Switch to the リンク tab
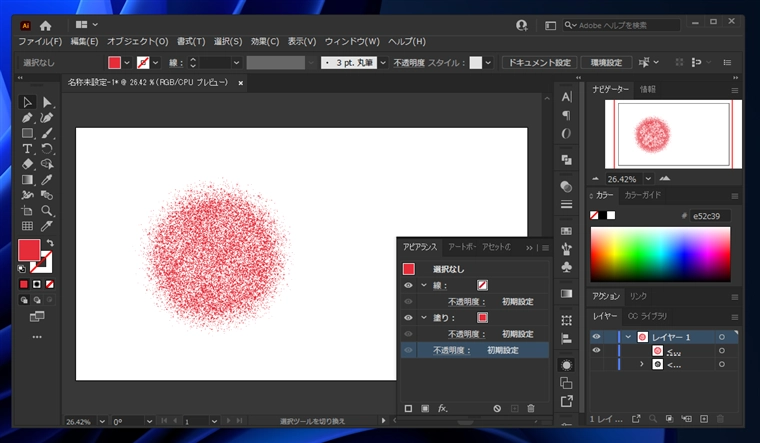 (x=638, y=296)
